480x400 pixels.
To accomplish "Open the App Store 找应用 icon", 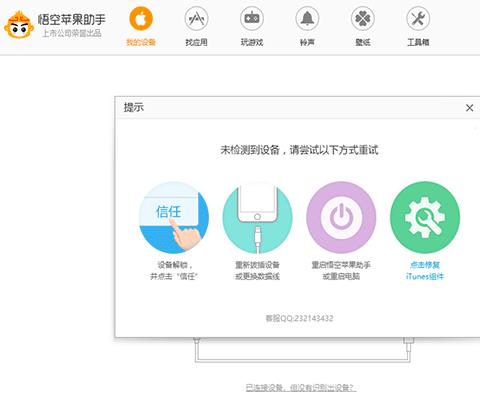I will [x=196, y=19].
